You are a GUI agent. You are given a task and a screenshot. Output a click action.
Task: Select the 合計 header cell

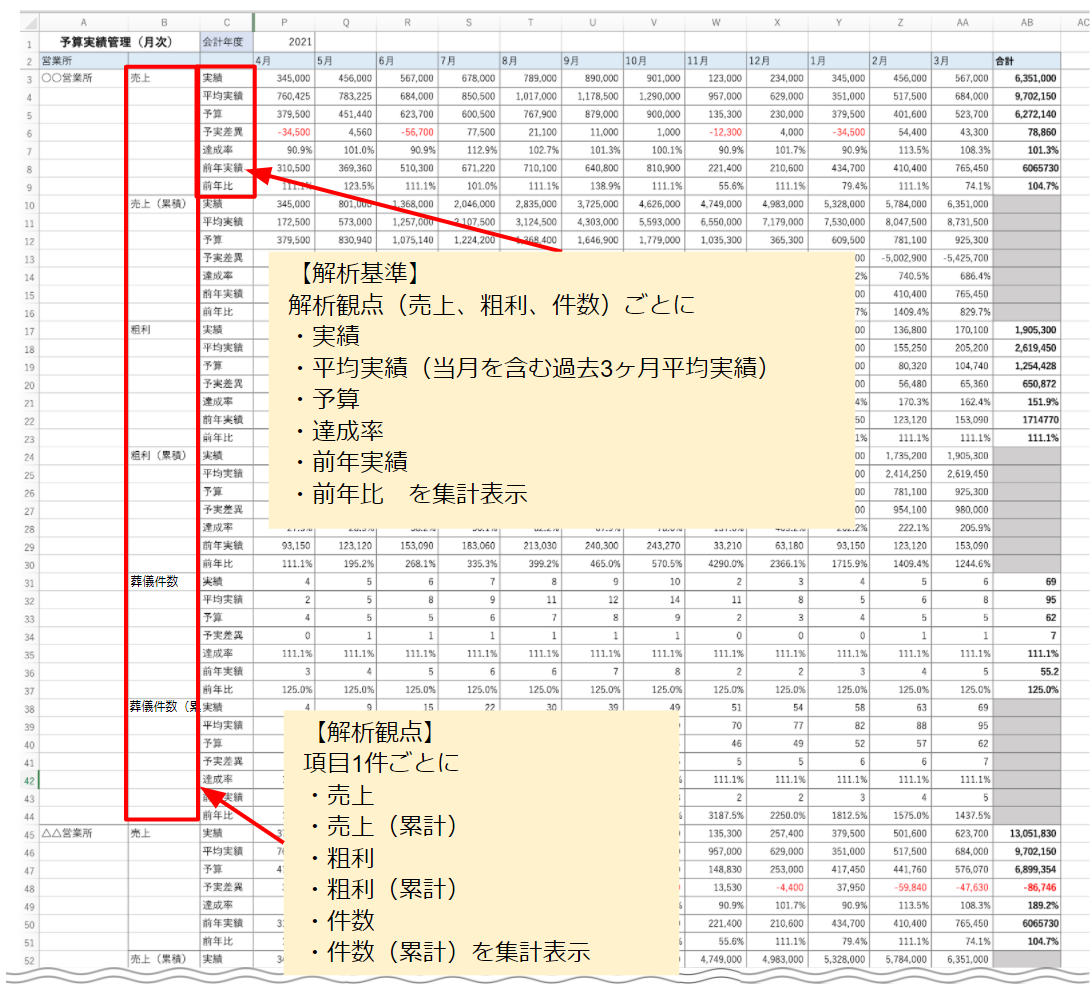(1026, 60)
